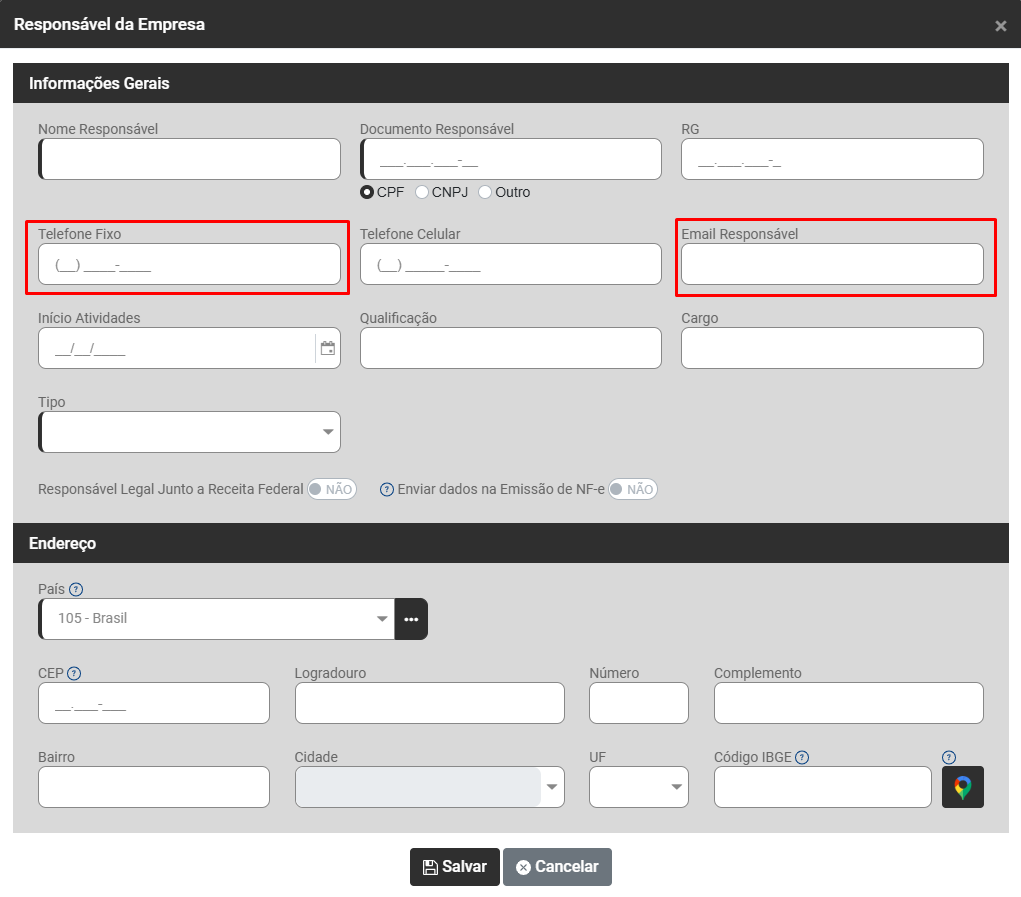Open the UF state dropdown
Viewport: 1021px width, 897px height.
click(639, 787)
